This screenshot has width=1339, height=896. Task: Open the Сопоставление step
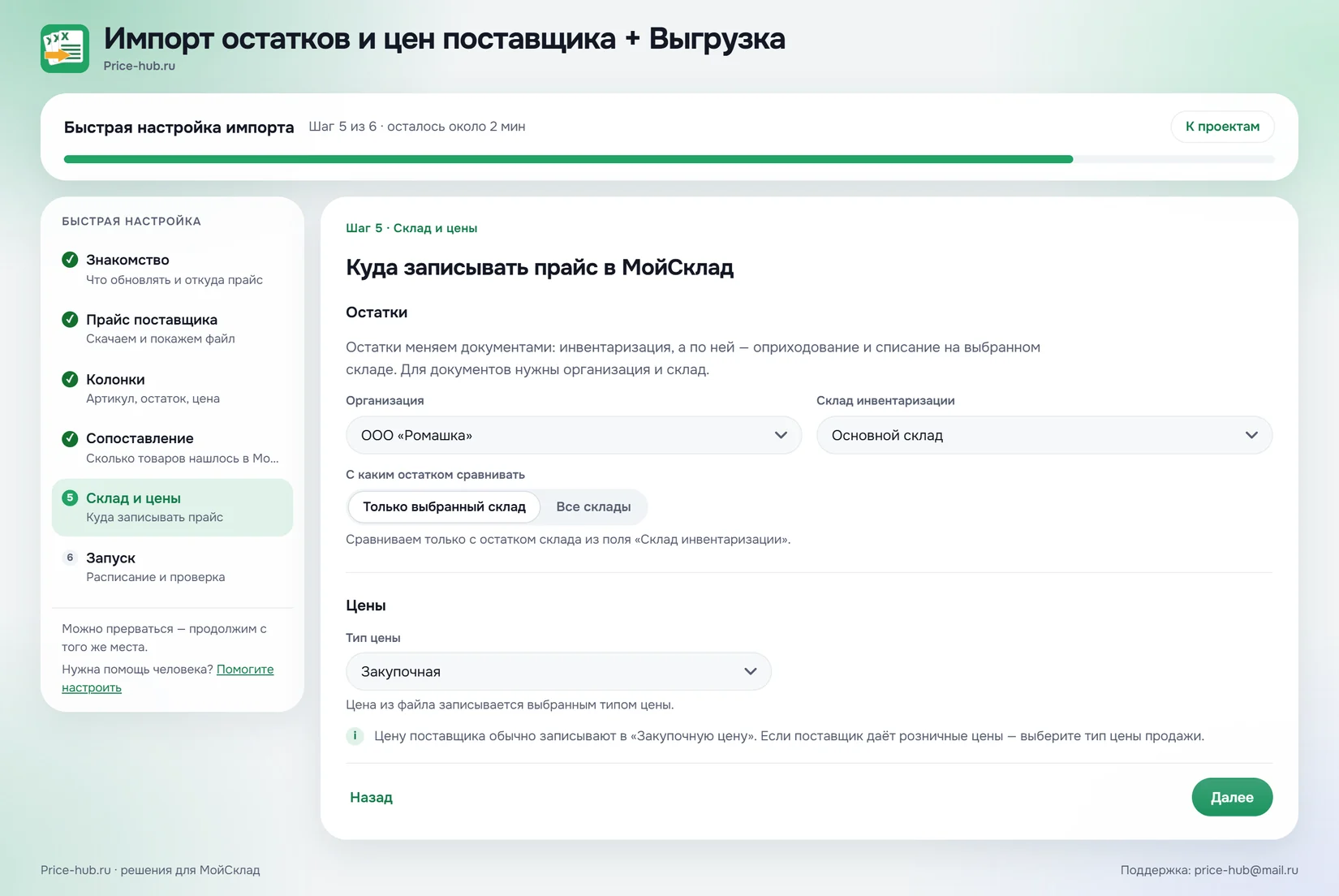pyautogui.click(x=172, y=448)
